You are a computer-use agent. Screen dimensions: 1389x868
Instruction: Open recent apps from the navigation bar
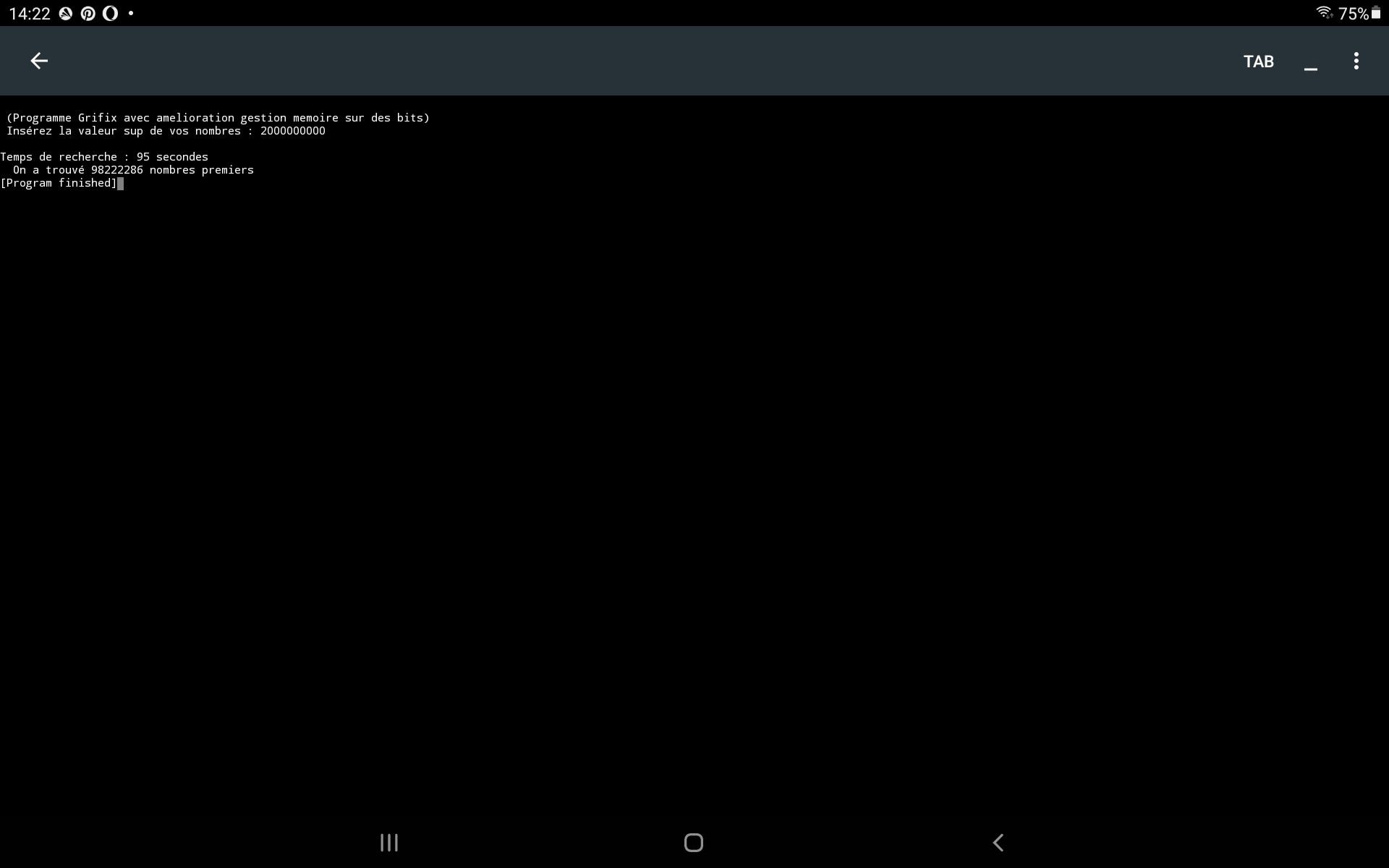point(389,843)
